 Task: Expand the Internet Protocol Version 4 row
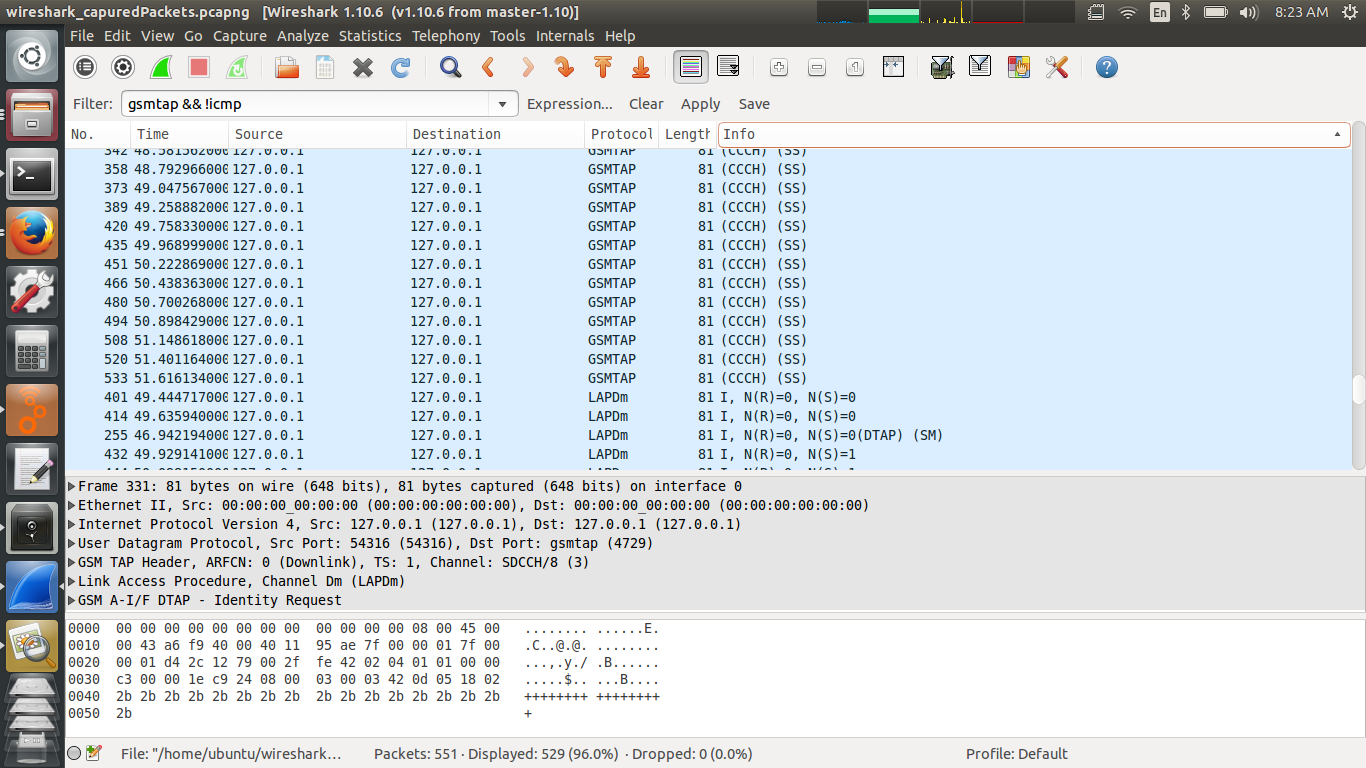click(x=72, y=524)
